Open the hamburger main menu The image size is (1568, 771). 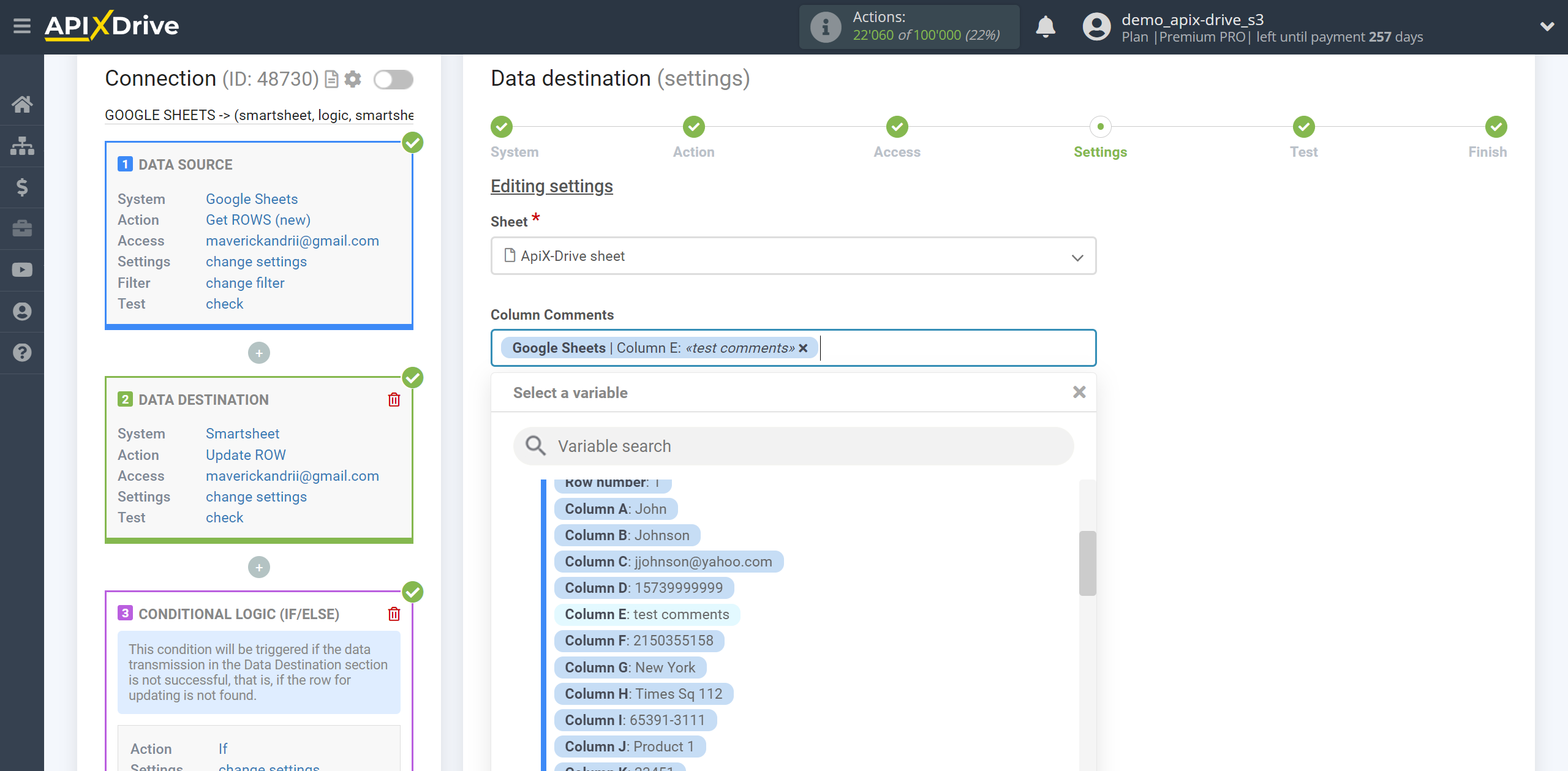(22, 26)
